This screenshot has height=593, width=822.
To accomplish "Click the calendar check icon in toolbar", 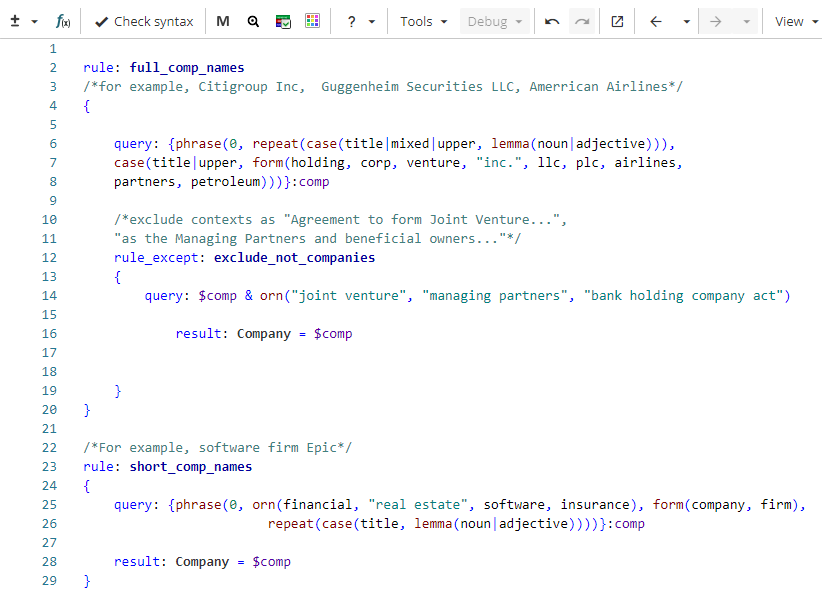I will (x=283, y=21).
